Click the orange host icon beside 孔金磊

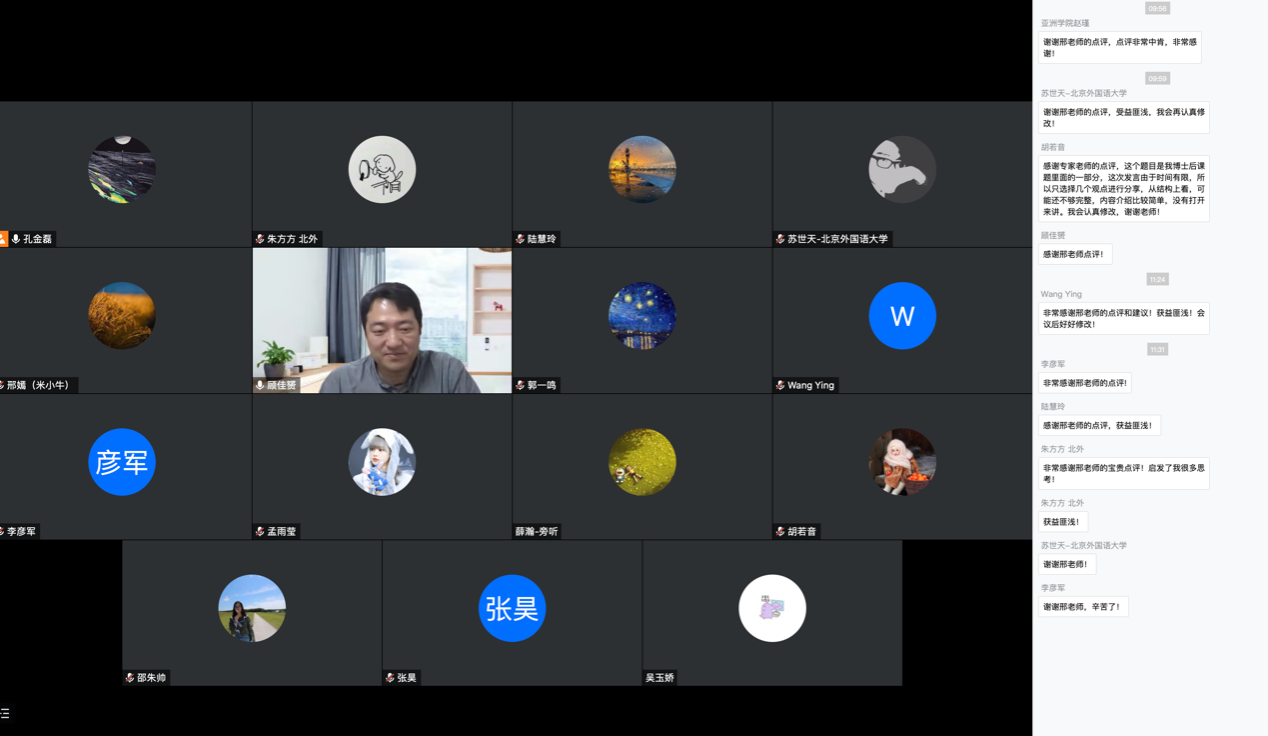[x=3, y=239]
